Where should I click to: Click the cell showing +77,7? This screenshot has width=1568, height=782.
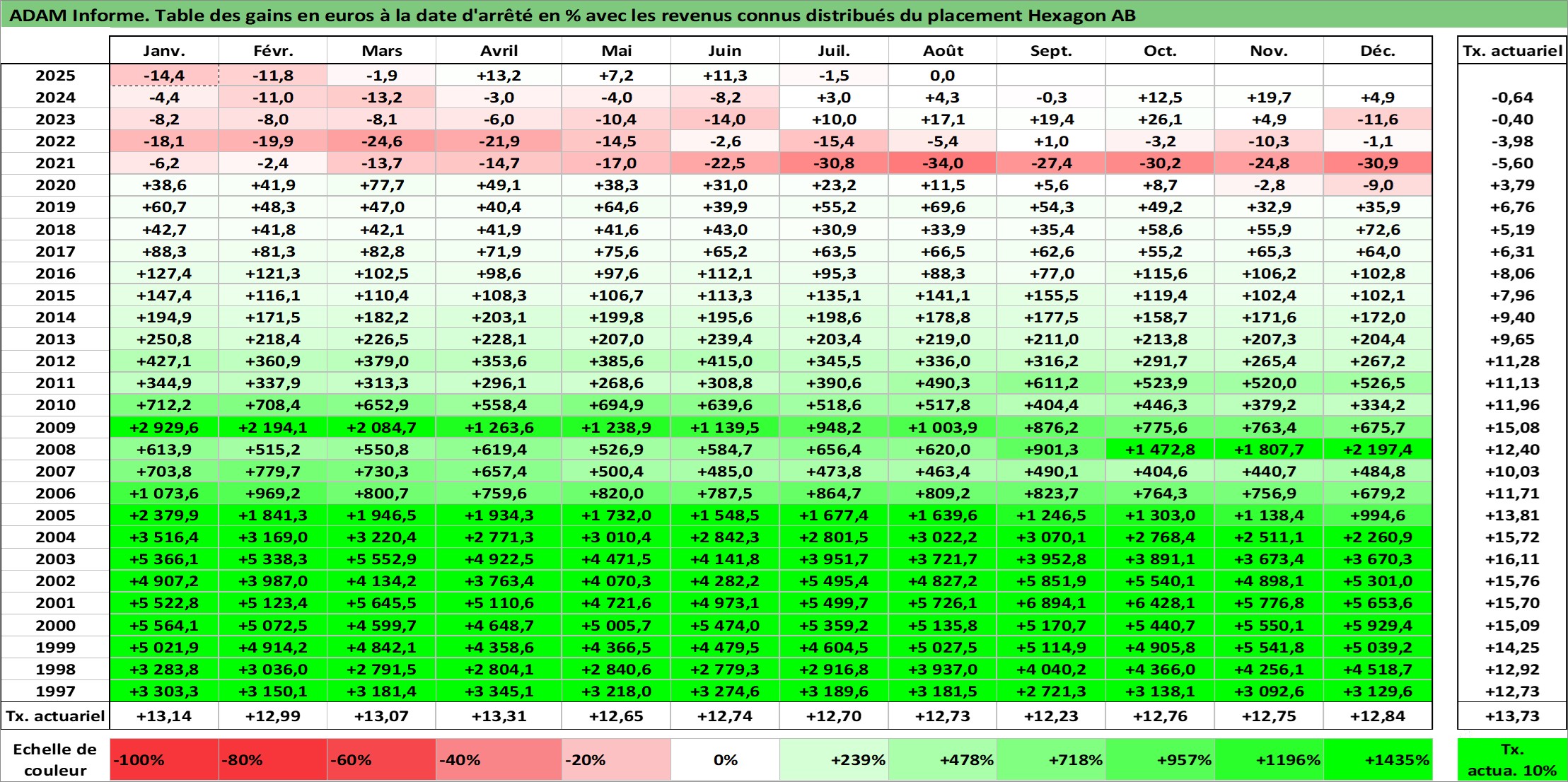[x=381, y=185]
